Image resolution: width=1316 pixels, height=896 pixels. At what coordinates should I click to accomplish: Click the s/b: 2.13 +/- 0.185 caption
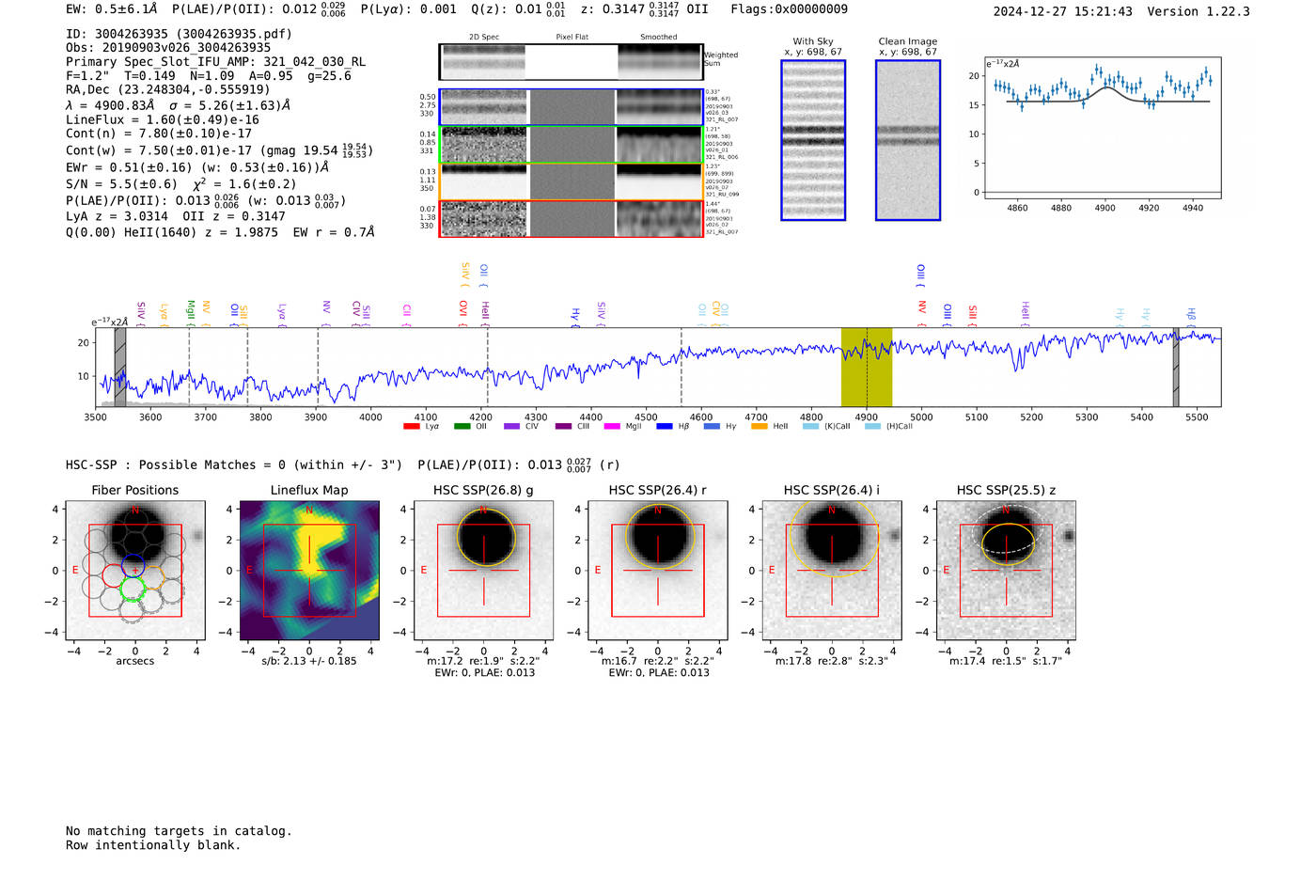pyautogui.click(x=309, y=661)
